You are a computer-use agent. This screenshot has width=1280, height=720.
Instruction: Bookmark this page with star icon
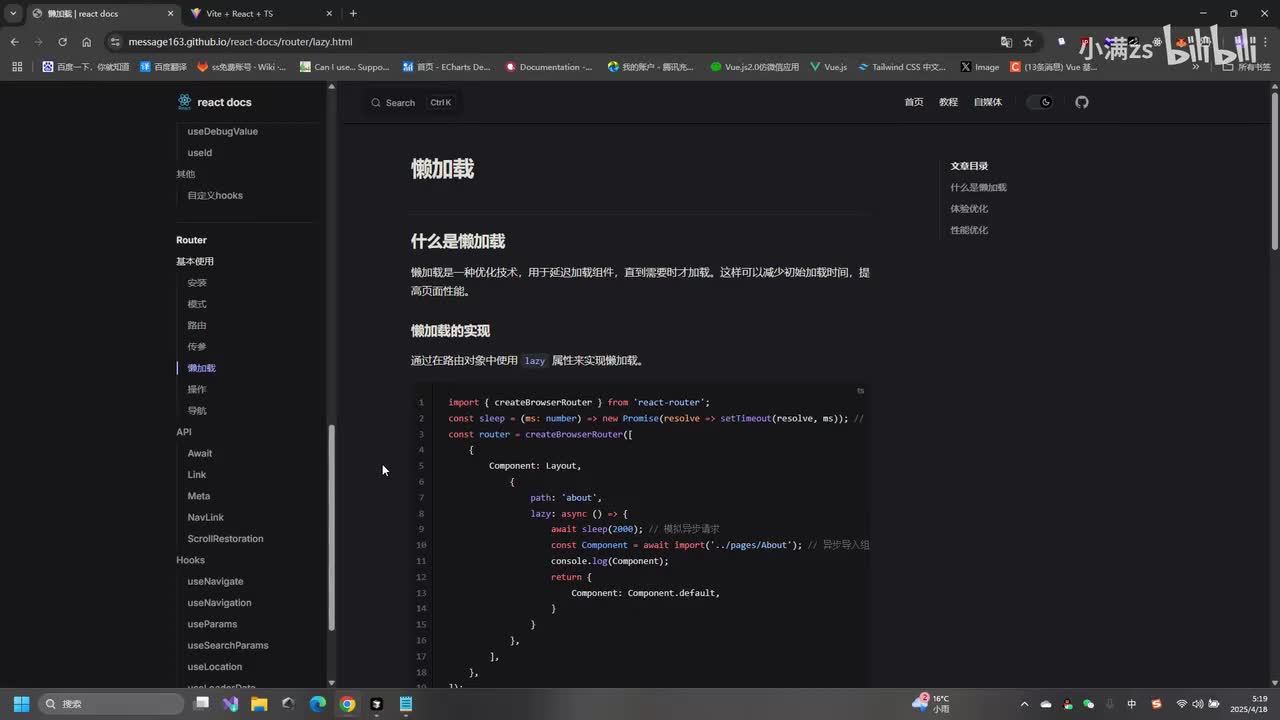(1027, 42)
